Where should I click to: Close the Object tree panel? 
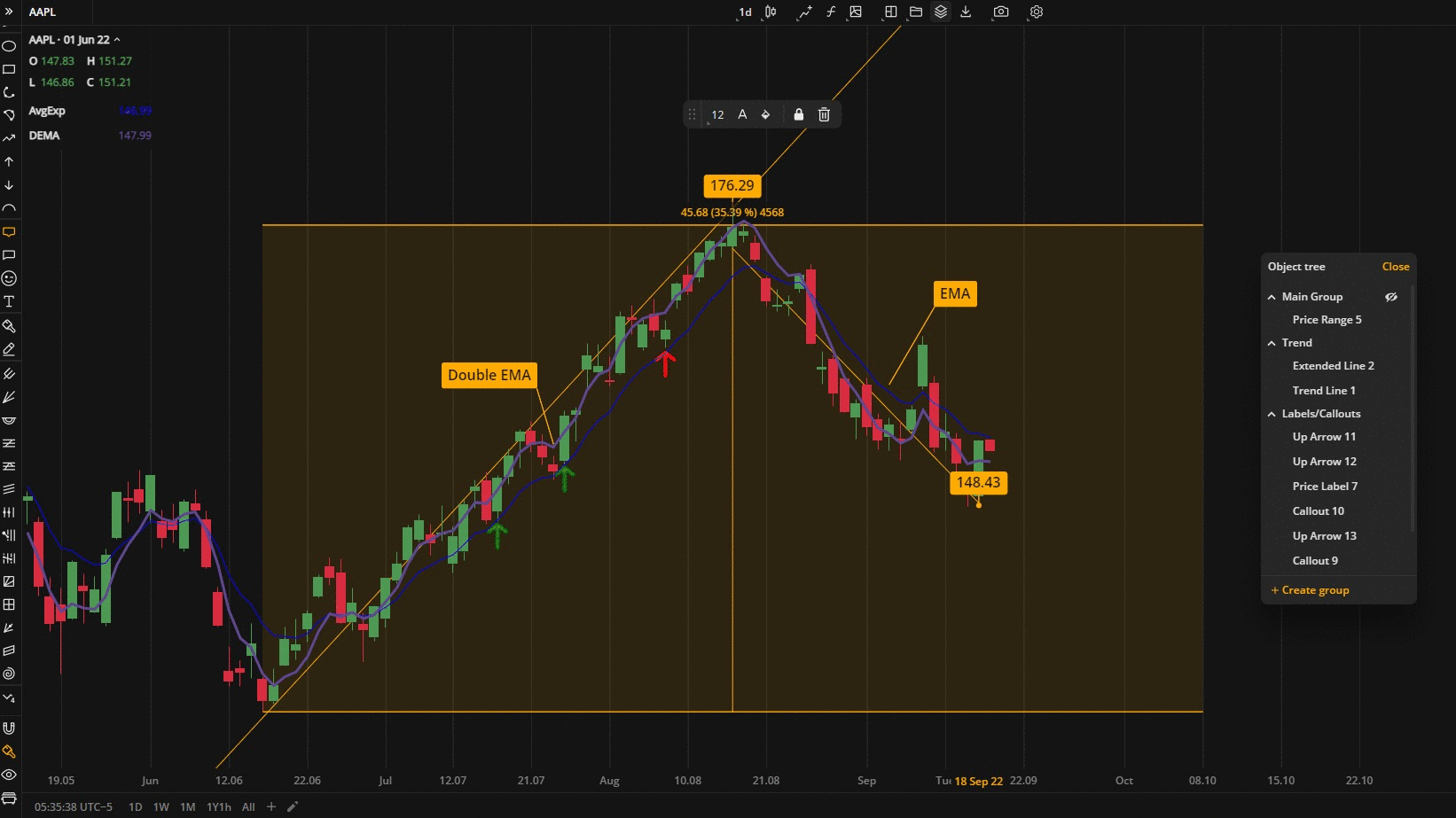(x=1395, y=267)
